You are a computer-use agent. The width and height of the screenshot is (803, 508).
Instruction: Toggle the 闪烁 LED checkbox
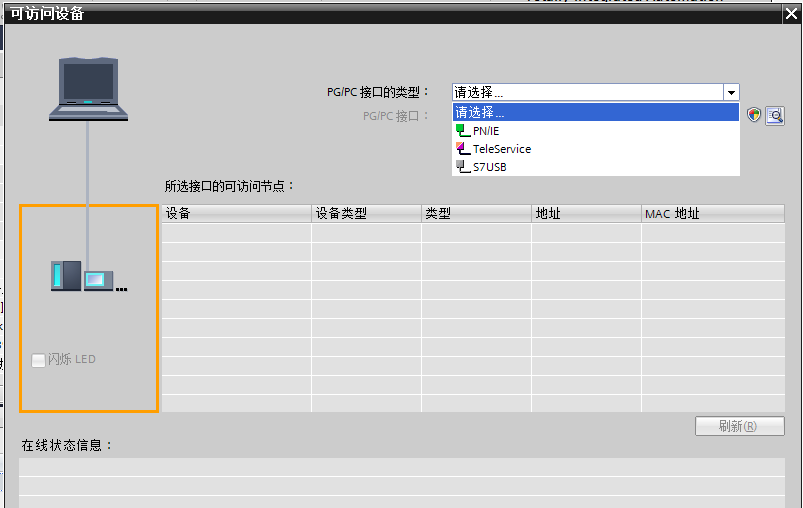point(38,360)
